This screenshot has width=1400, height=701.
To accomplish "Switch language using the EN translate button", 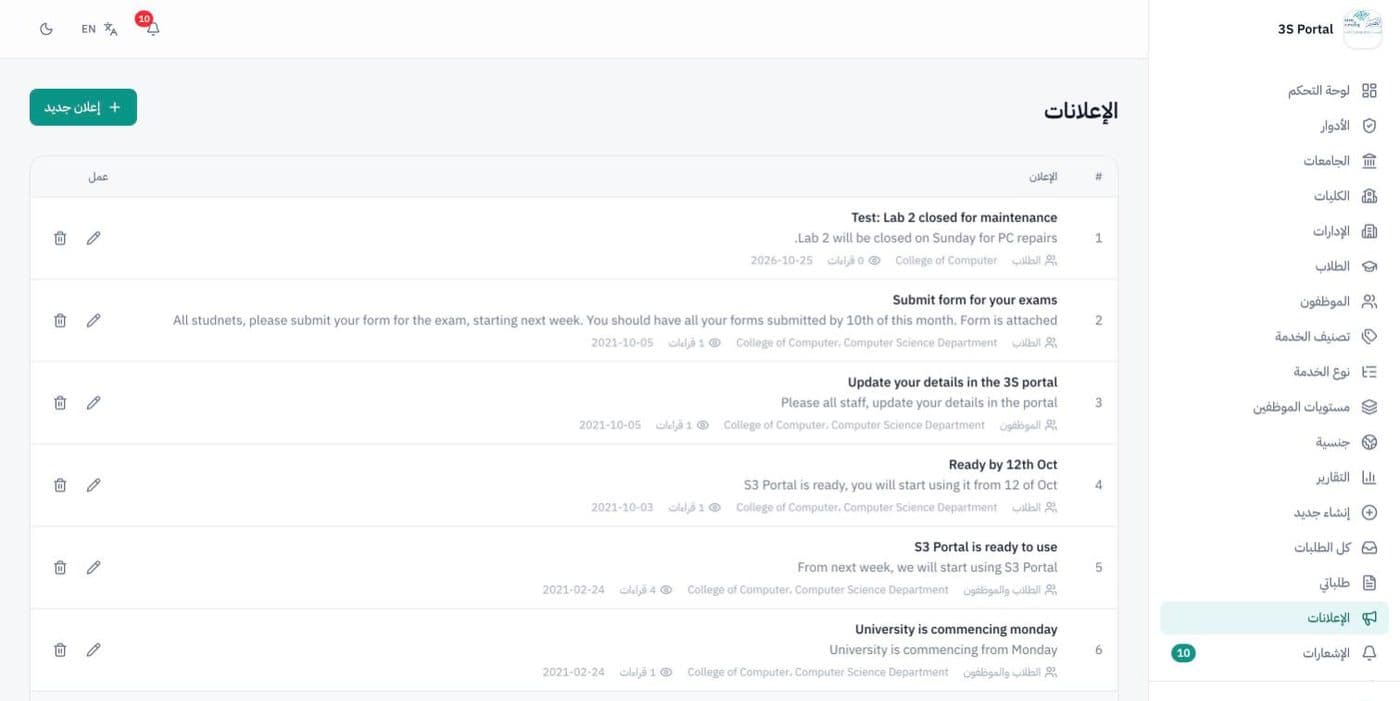I will 99,29.
